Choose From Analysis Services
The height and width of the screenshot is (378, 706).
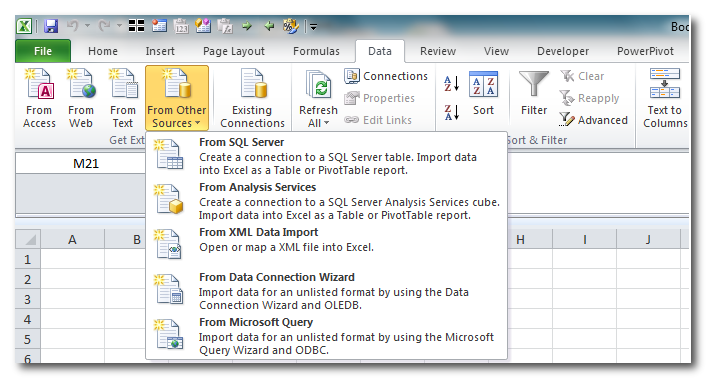point(327,201)
